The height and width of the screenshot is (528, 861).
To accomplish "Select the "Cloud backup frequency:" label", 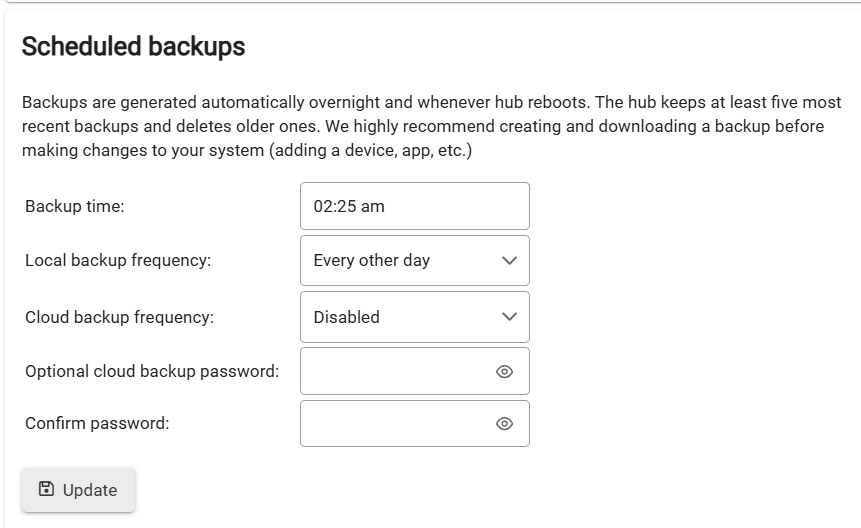I will pos(119,317).
